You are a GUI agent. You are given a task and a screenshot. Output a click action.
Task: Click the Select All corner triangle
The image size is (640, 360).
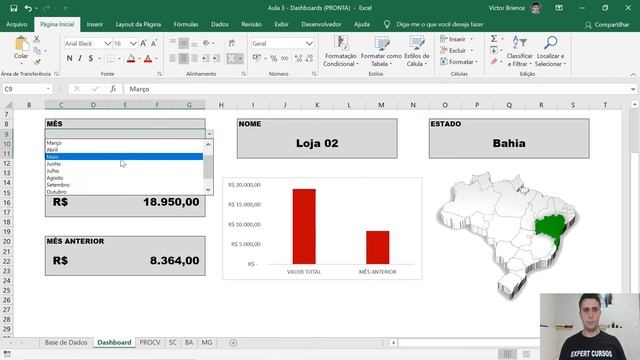tap(9, 105)
